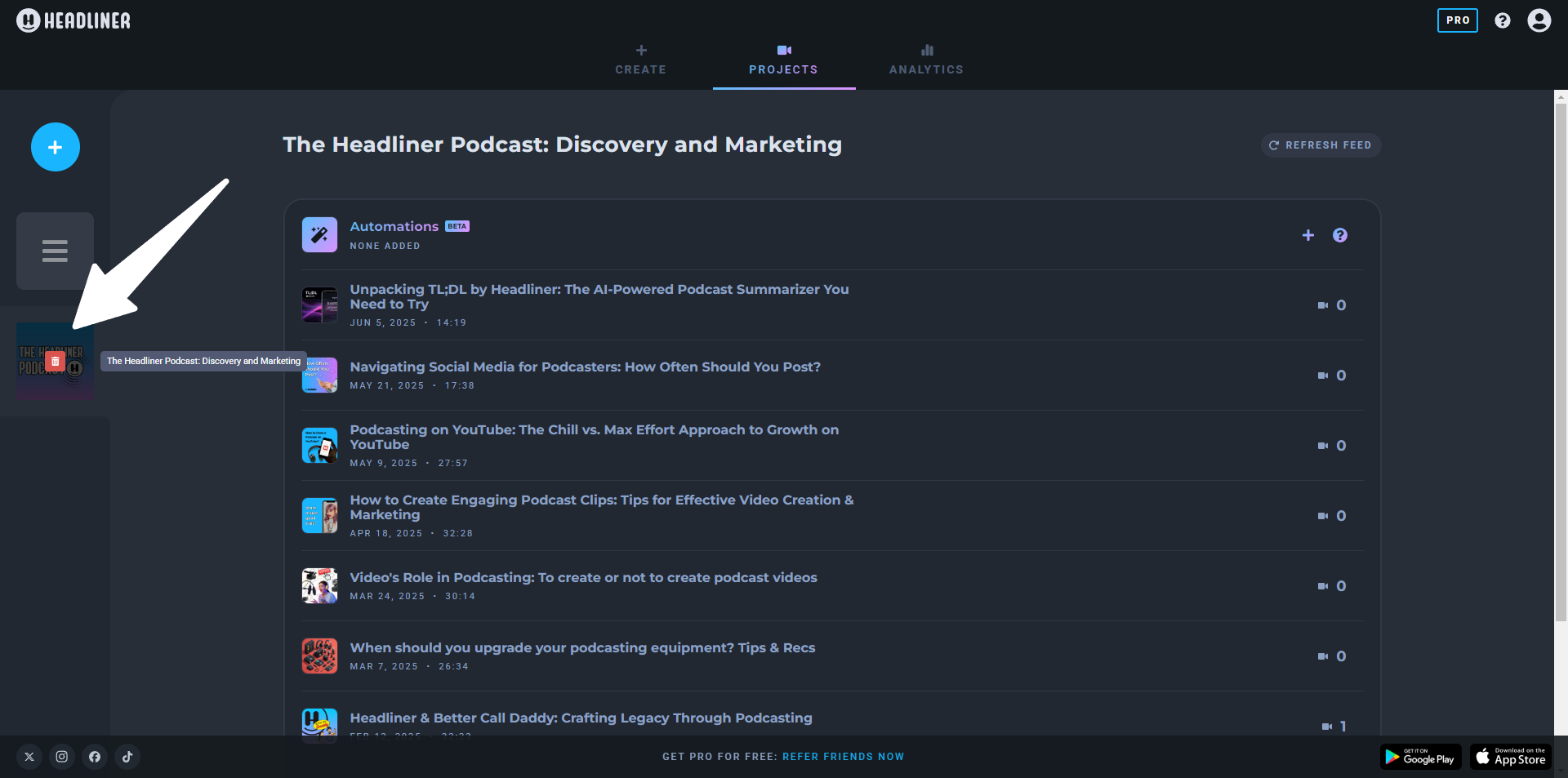This screenshot has width=1568, height=778.
Task: Open When should you upgrade equipment episode
Action: pyautogui.click(x=582, y=647)
